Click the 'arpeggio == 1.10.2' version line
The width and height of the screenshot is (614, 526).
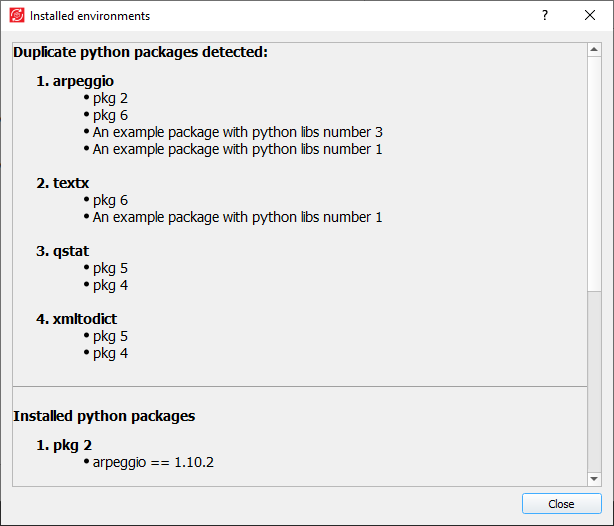tap(153, 462)
